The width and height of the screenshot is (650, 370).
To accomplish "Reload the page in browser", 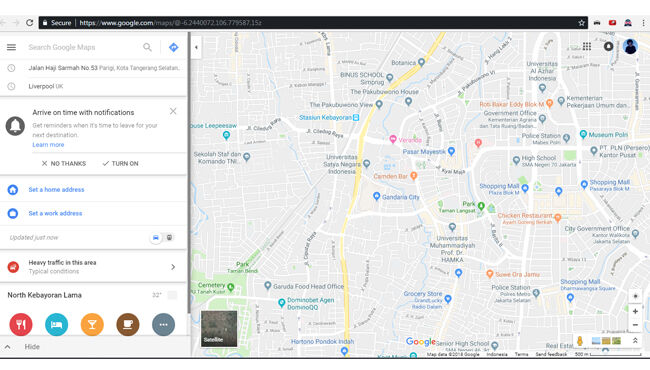I will [x=29, y=23].
